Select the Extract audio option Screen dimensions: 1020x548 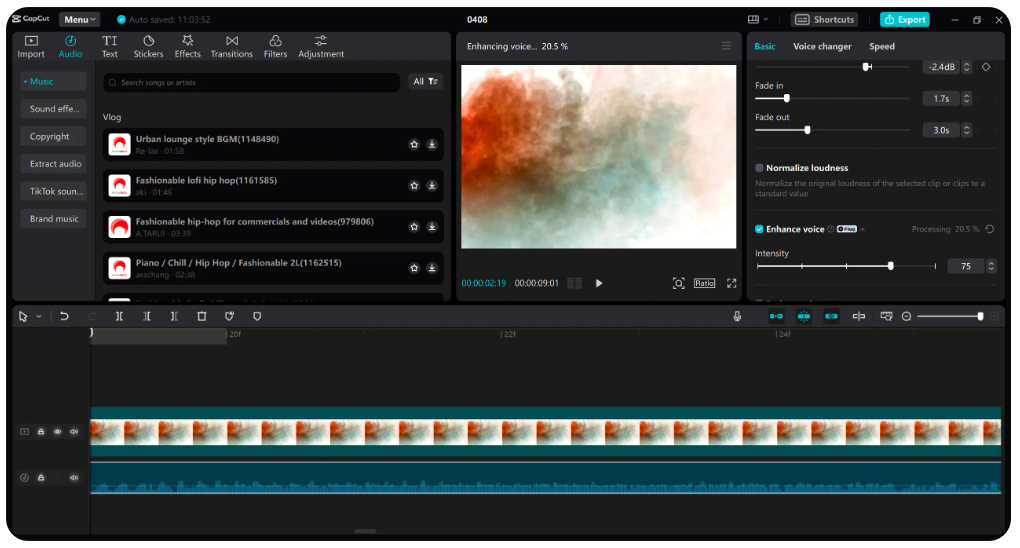pos(55,164)
